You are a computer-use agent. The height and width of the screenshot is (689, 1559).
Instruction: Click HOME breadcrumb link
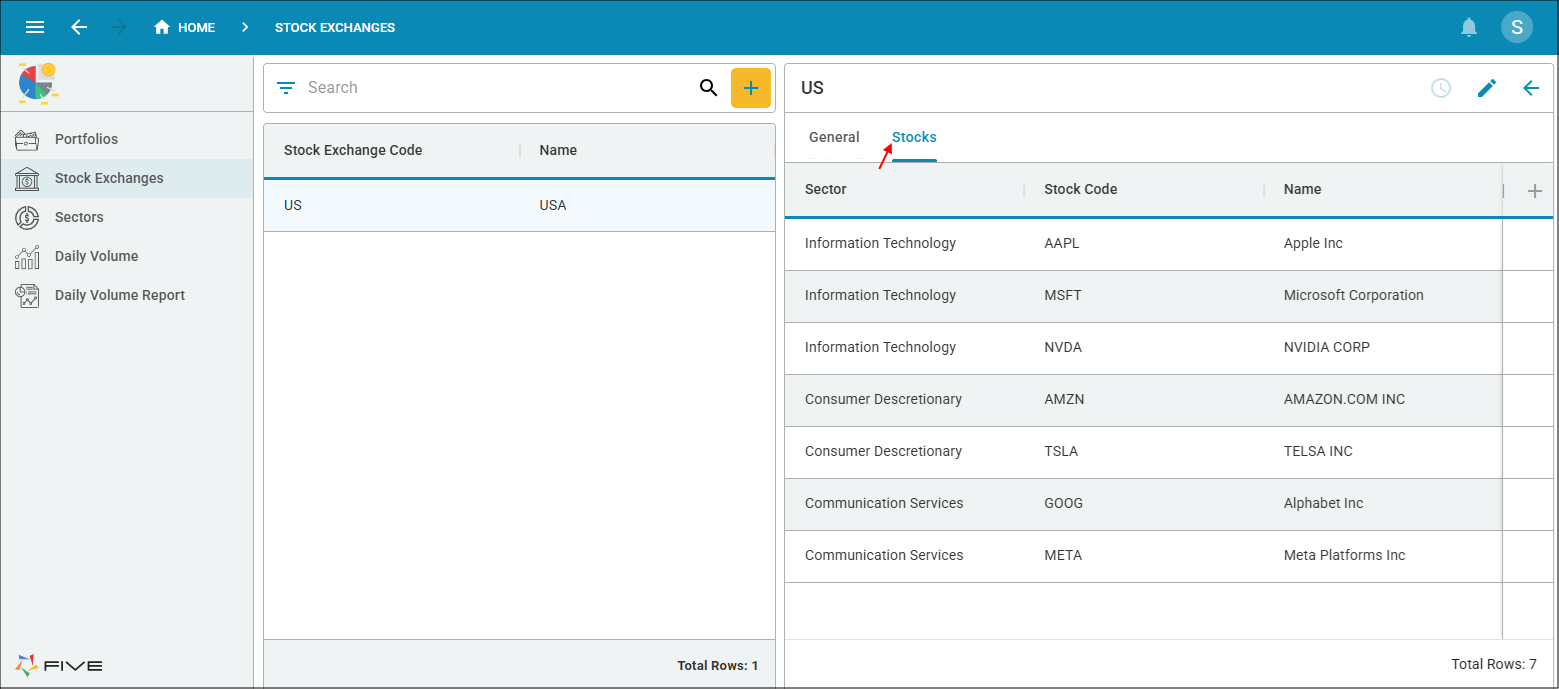[196, 27]
